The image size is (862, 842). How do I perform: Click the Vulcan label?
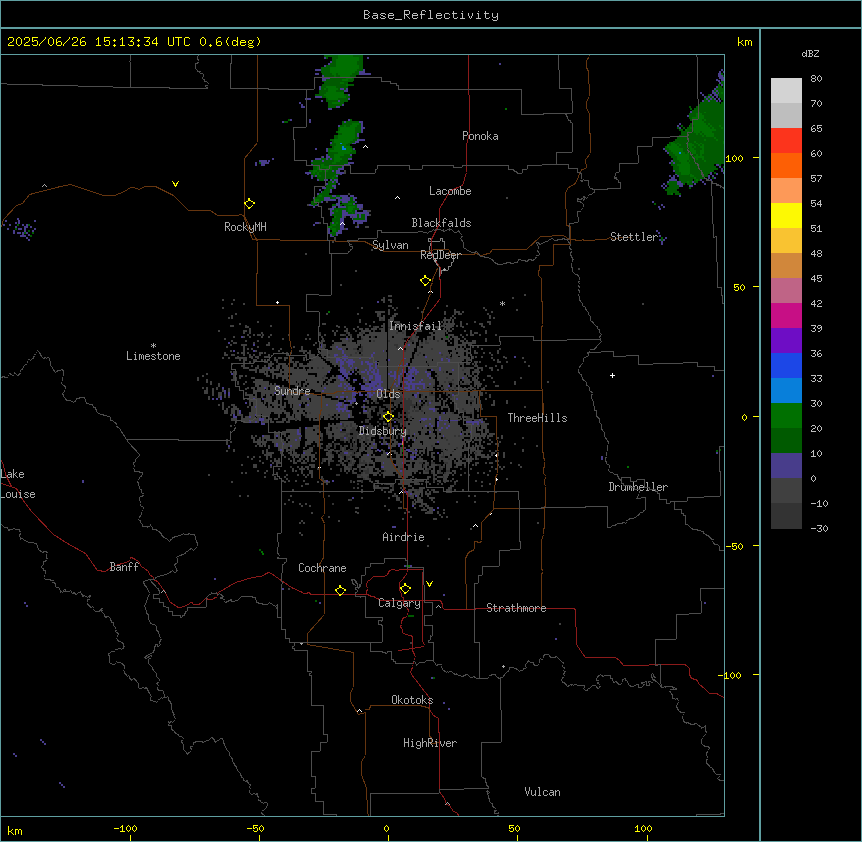(x=542, y=792)
